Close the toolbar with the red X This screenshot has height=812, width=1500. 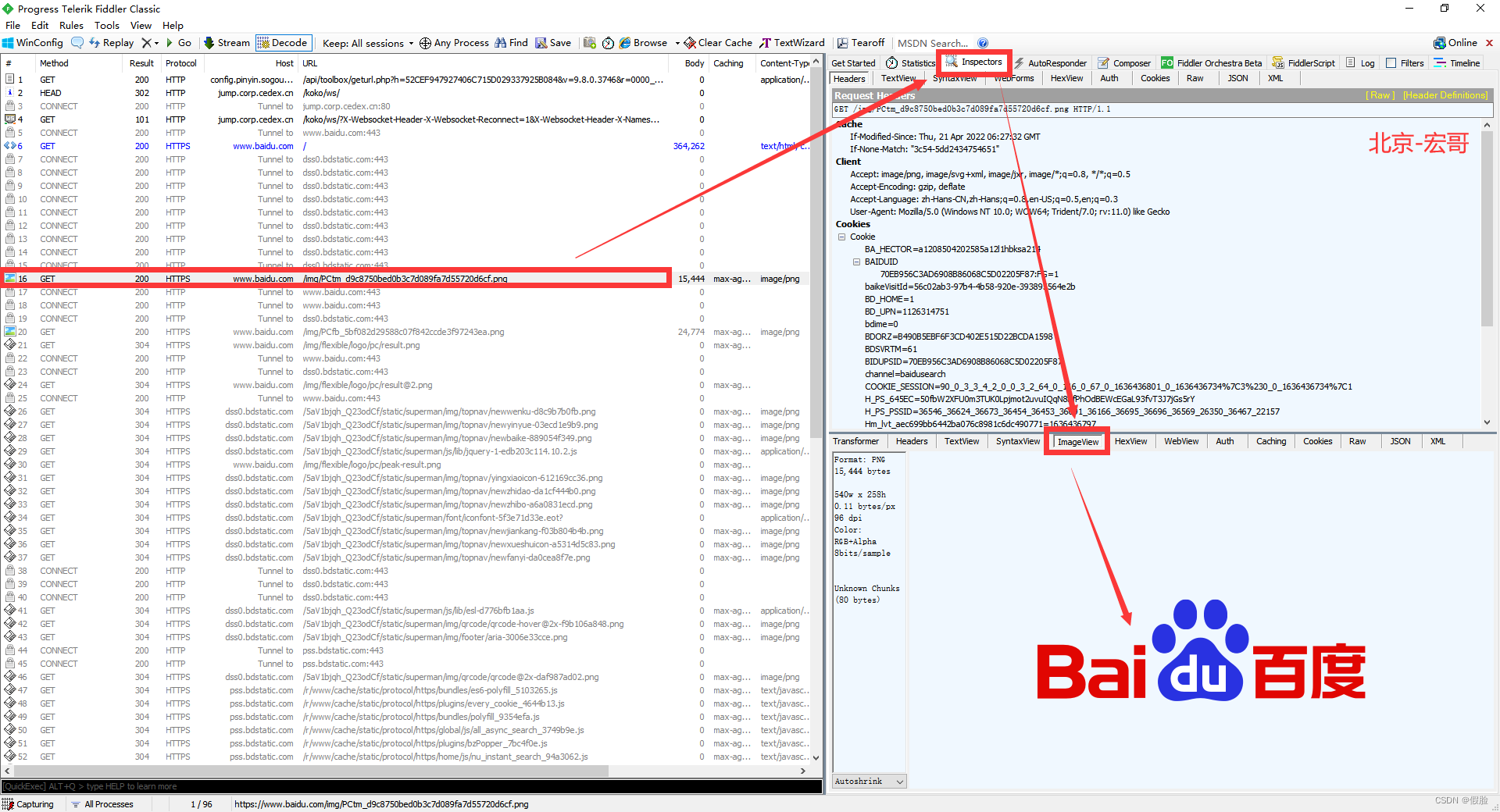tap(1489, 43)
